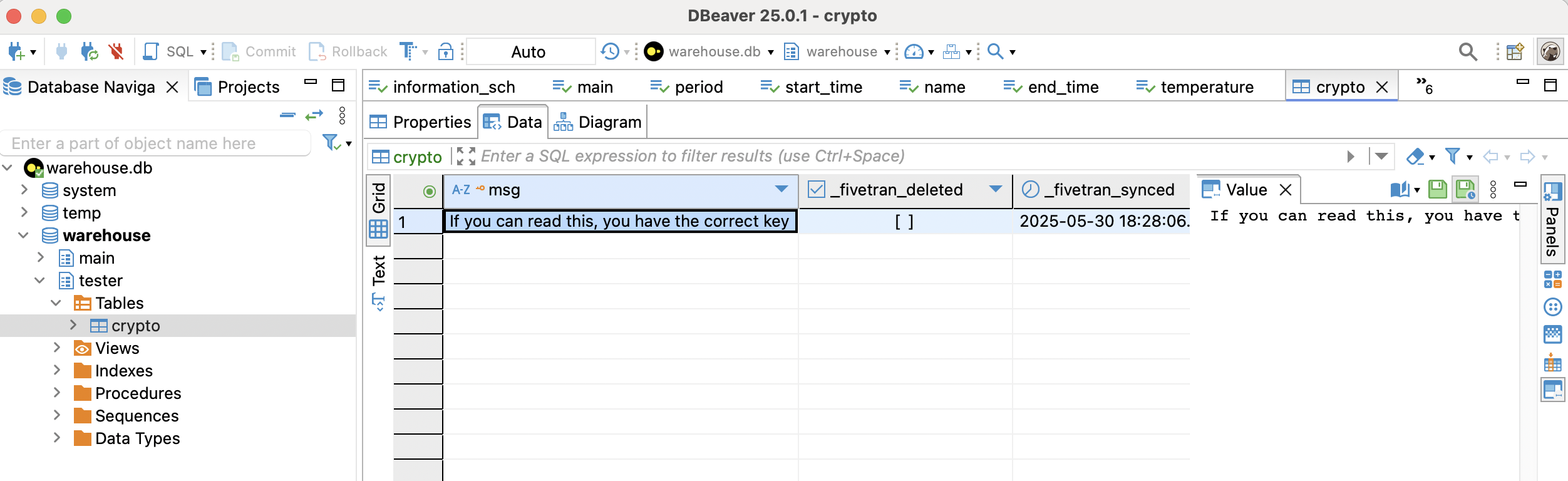Click Save value green disk icon
The image size is (1568, 481).
(1438, 189)
